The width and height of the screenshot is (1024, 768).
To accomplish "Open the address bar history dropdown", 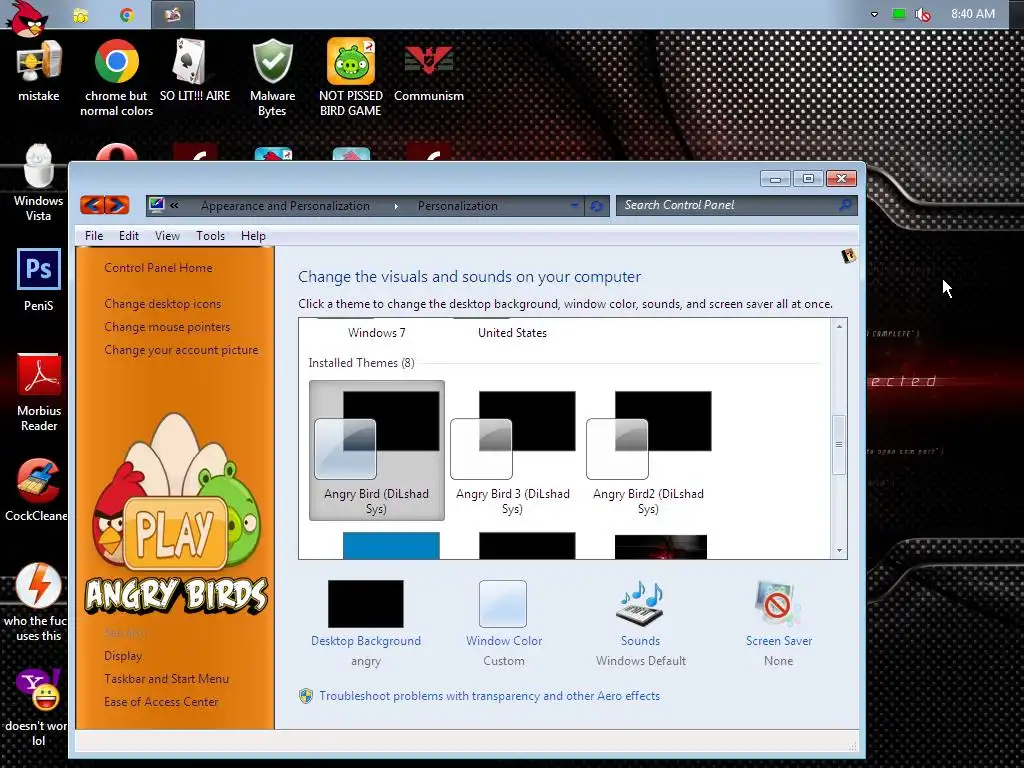I will click(x=574, y=206).
